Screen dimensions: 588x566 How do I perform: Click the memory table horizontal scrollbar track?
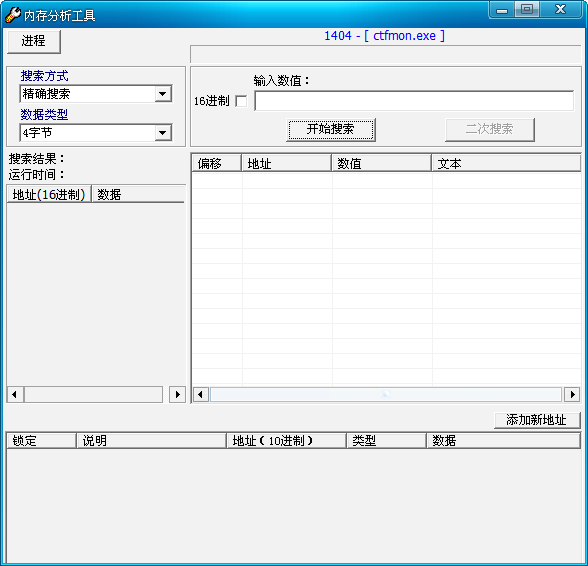(x=386, y=395)
